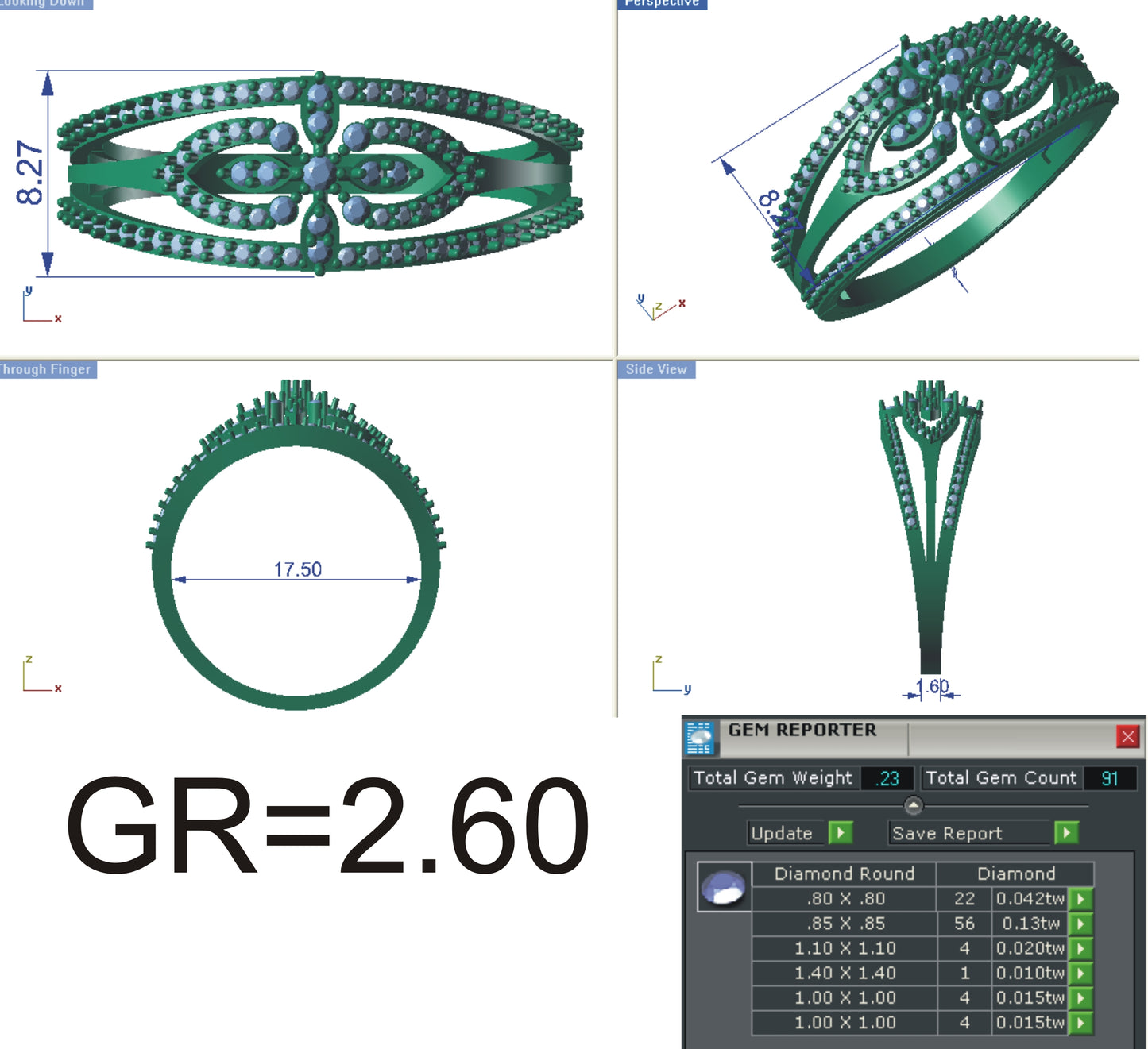Click green arrow on 1.10 X 1.10 row

pyautogui.click(x=1080, y=948)
